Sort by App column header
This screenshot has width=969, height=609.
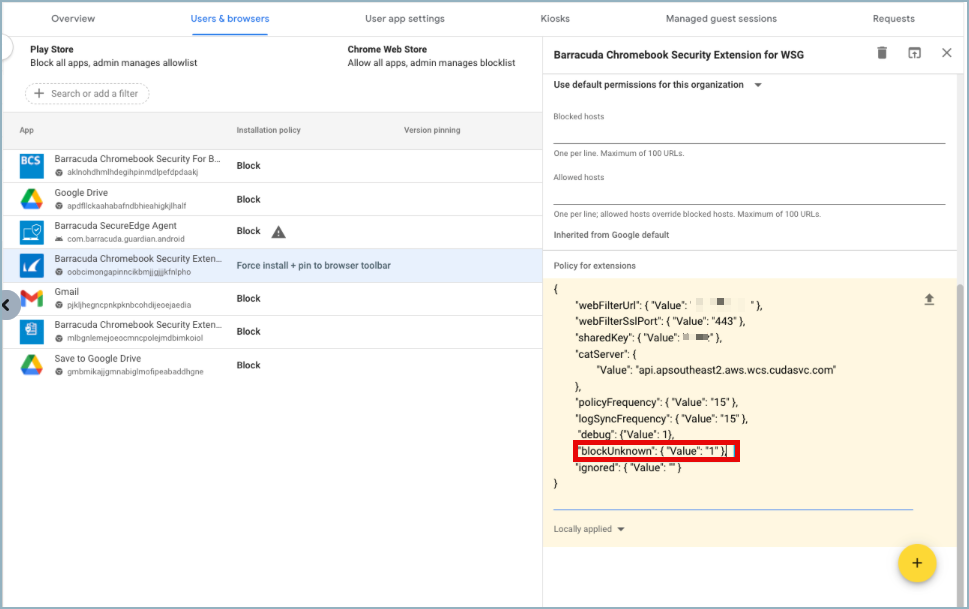(x=27, y=130)
